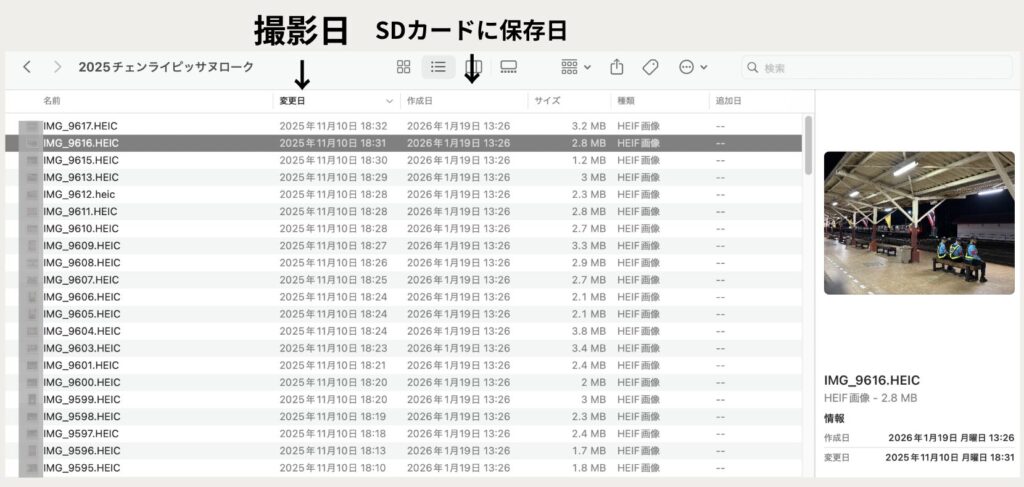This screenshot has width=1024, height=487.
Task: Open the group-by options dropdown
Action: tap(576, 67)
